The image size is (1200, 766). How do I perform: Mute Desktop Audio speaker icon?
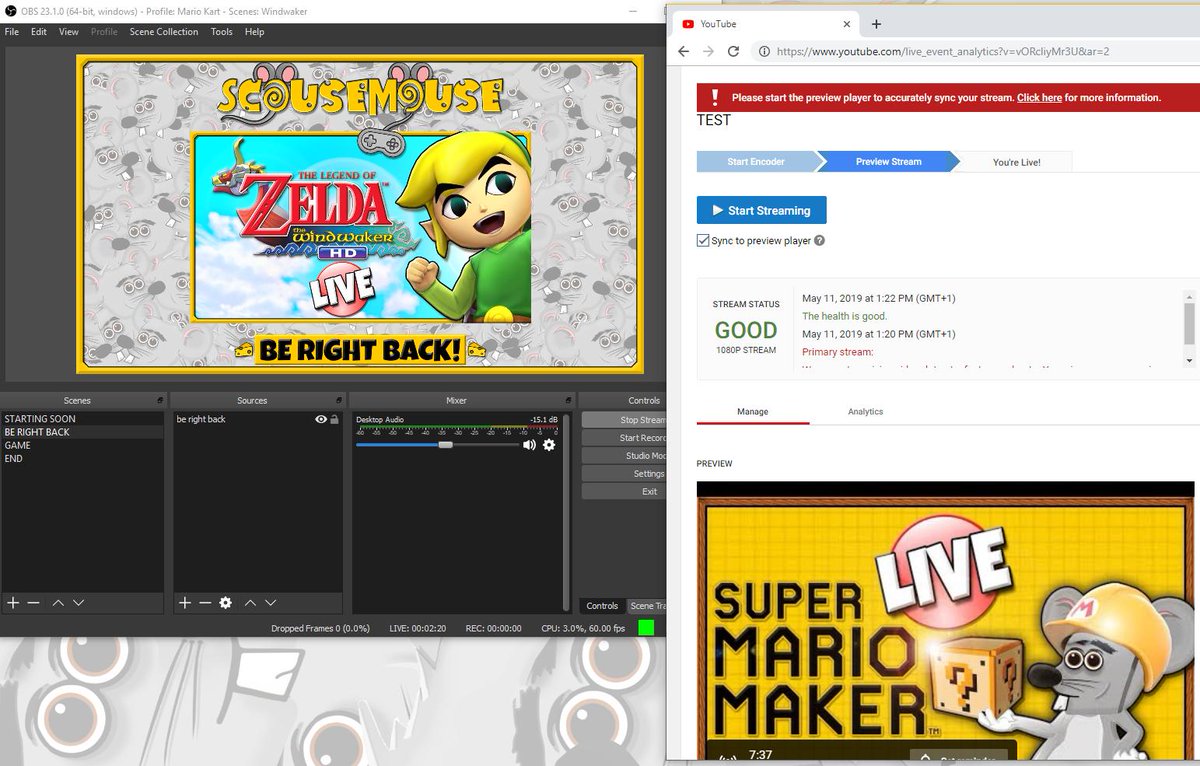(x=529, y=445)
